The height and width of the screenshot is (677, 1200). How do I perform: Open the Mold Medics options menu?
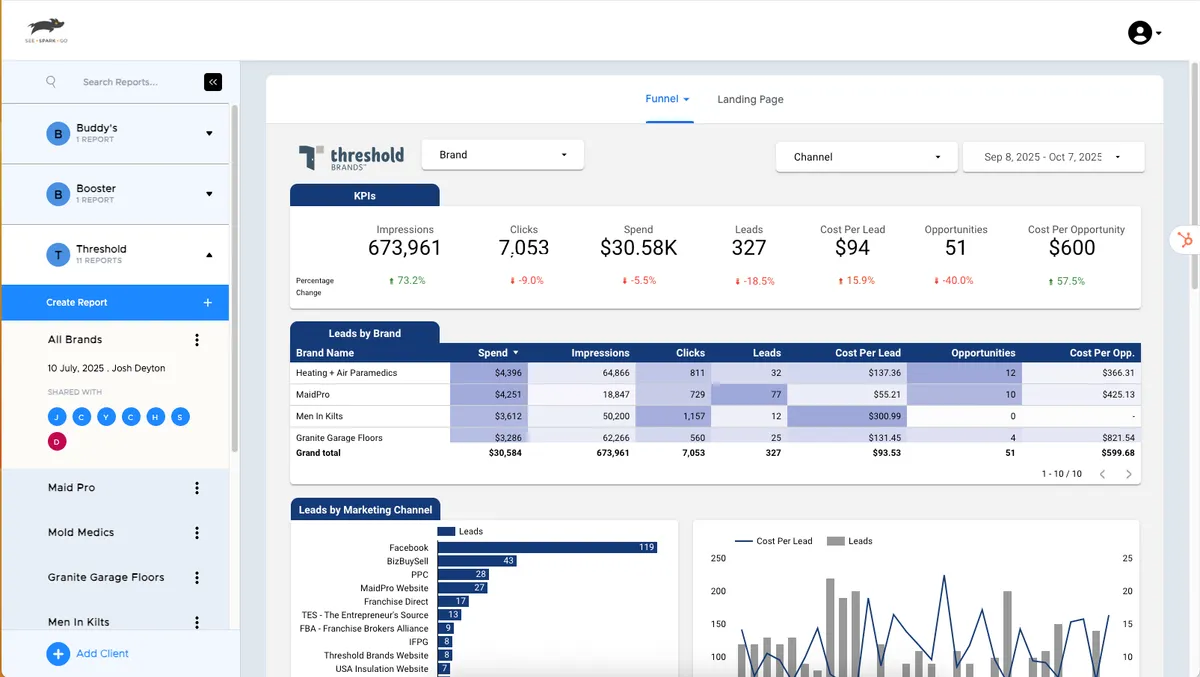click(x=197, y=532)
